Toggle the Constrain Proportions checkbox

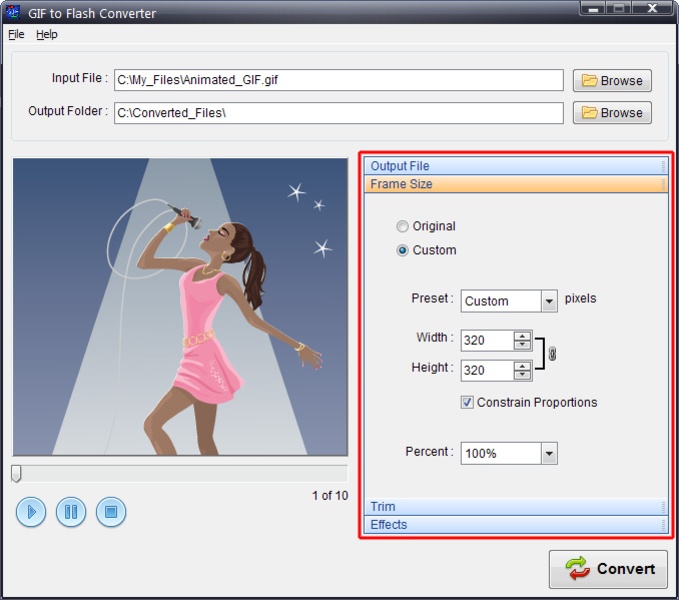(x=467, y=402)
